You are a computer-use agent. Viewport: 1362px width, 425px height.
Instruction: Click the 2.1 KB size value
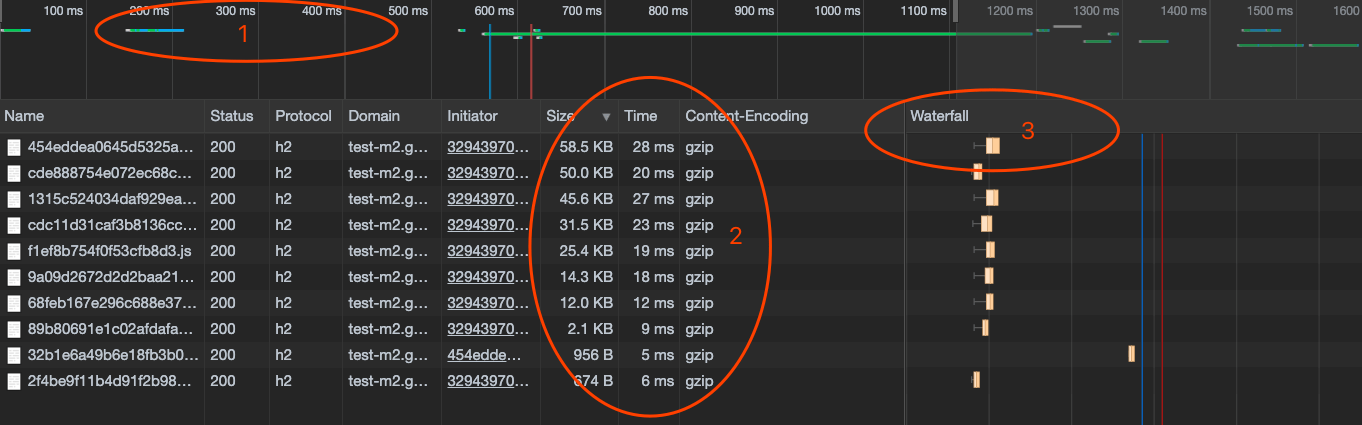591,329
